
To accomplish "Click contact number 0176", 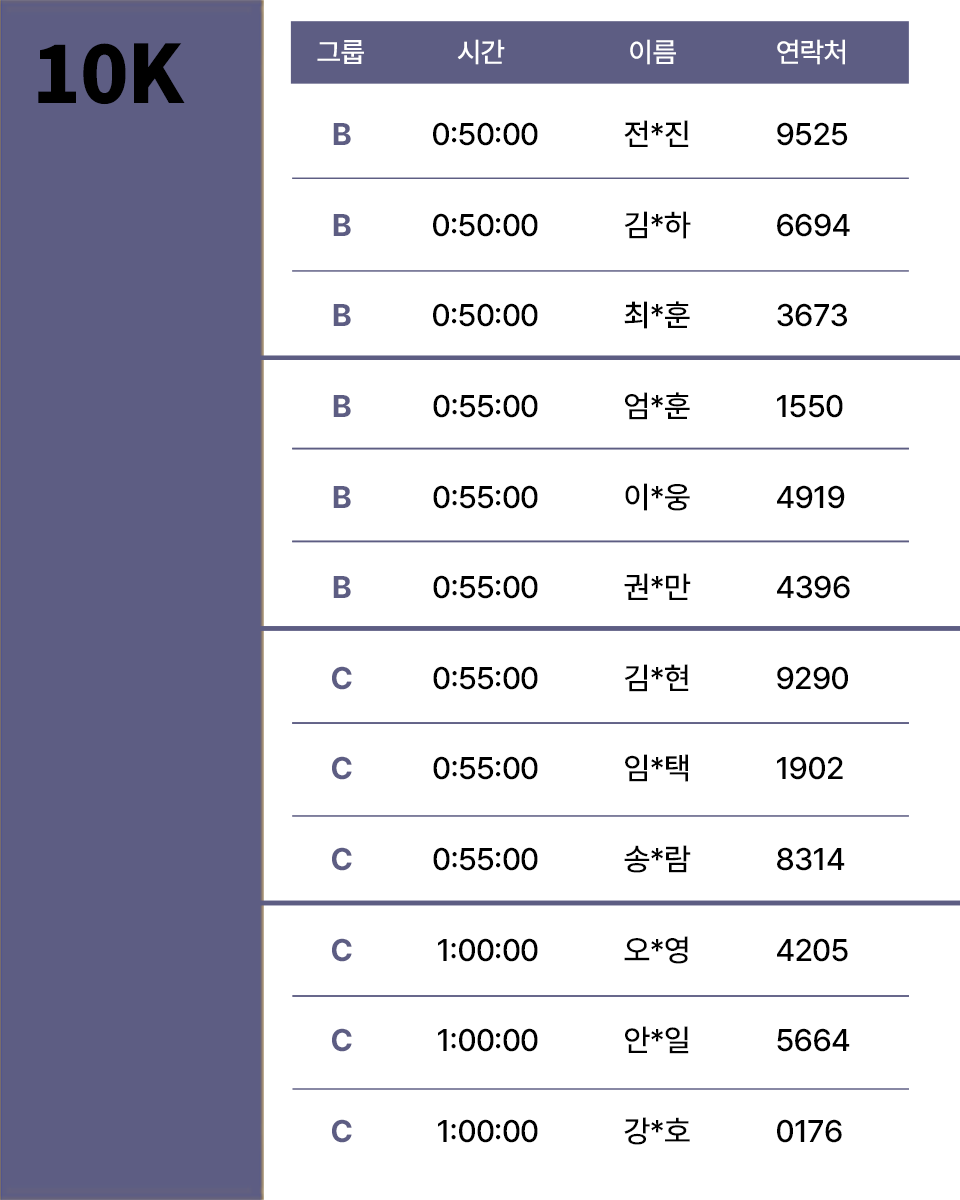I will 809,1131.
